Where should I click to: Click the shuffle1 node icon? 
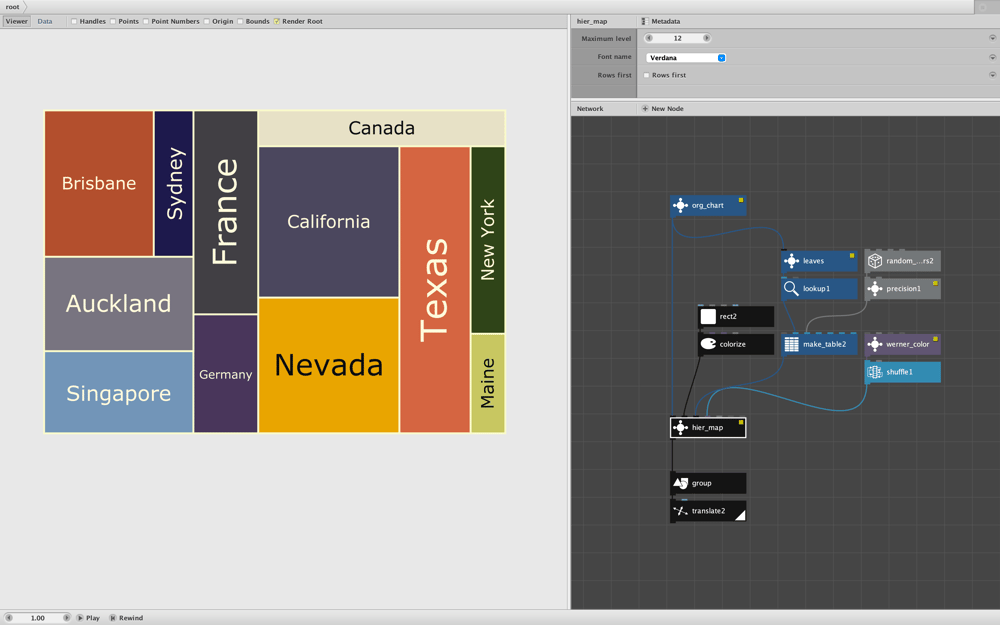tap(875, 372)
